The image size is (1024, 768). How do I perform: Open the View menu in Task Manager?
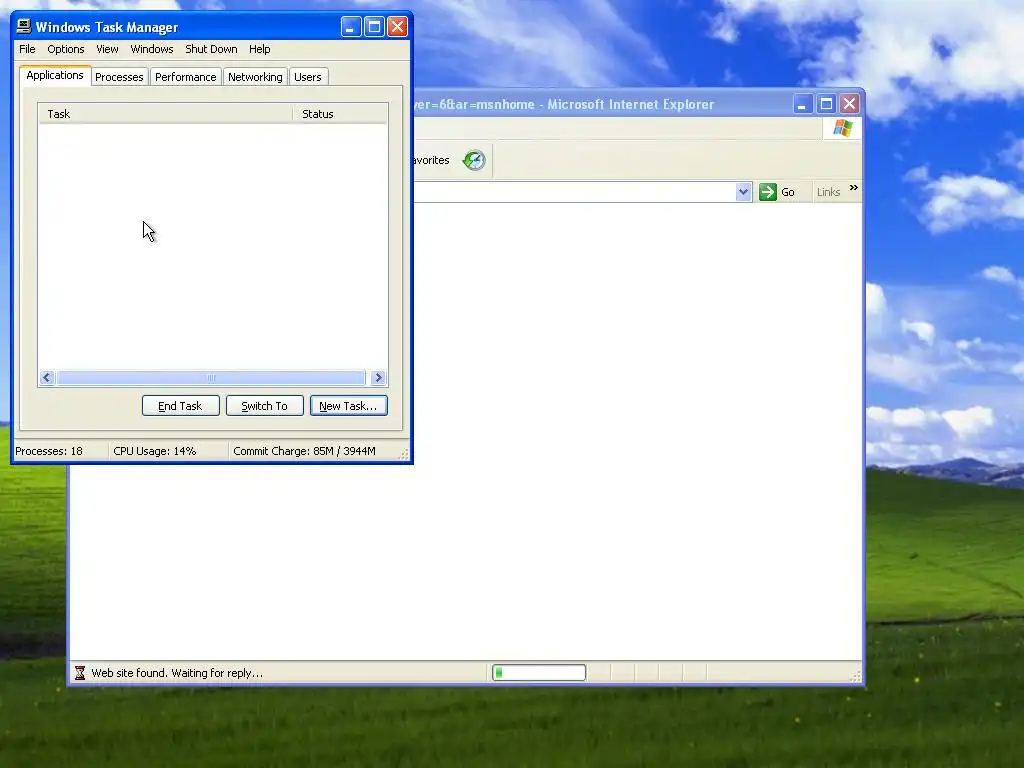click(x=107, y=49)
